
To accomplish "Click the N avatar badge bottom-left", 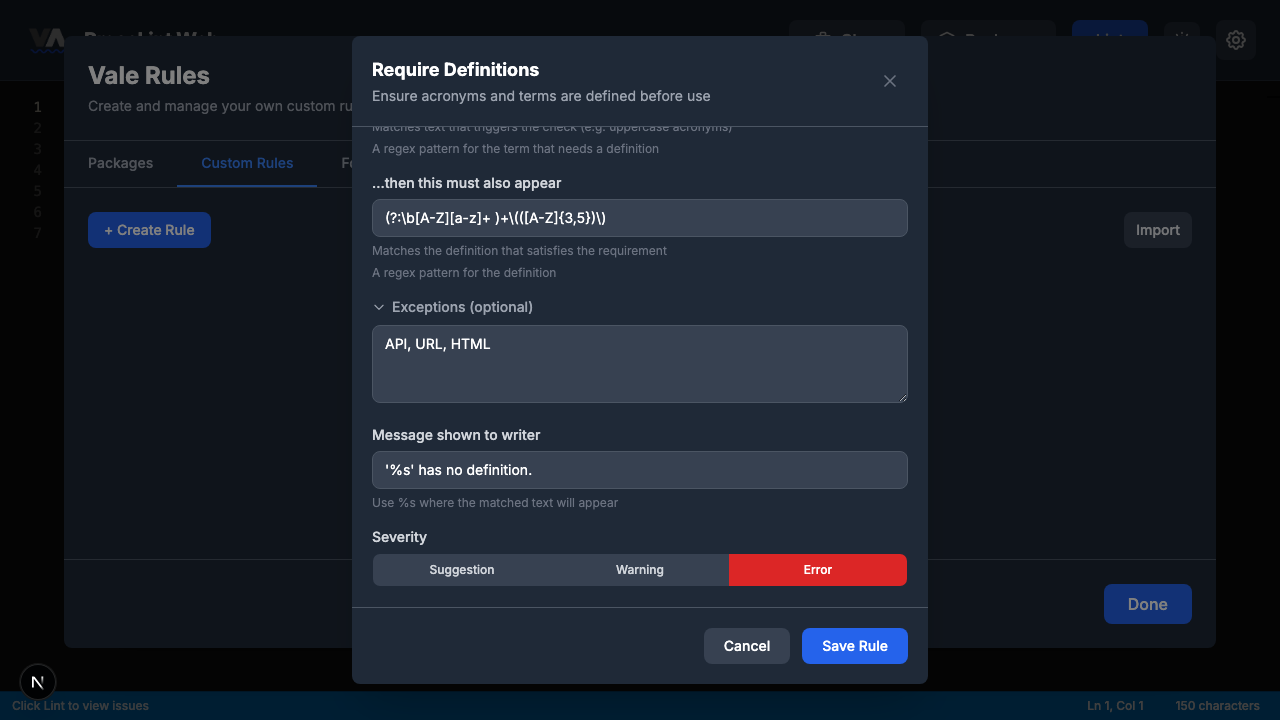I will click(37, 682).
